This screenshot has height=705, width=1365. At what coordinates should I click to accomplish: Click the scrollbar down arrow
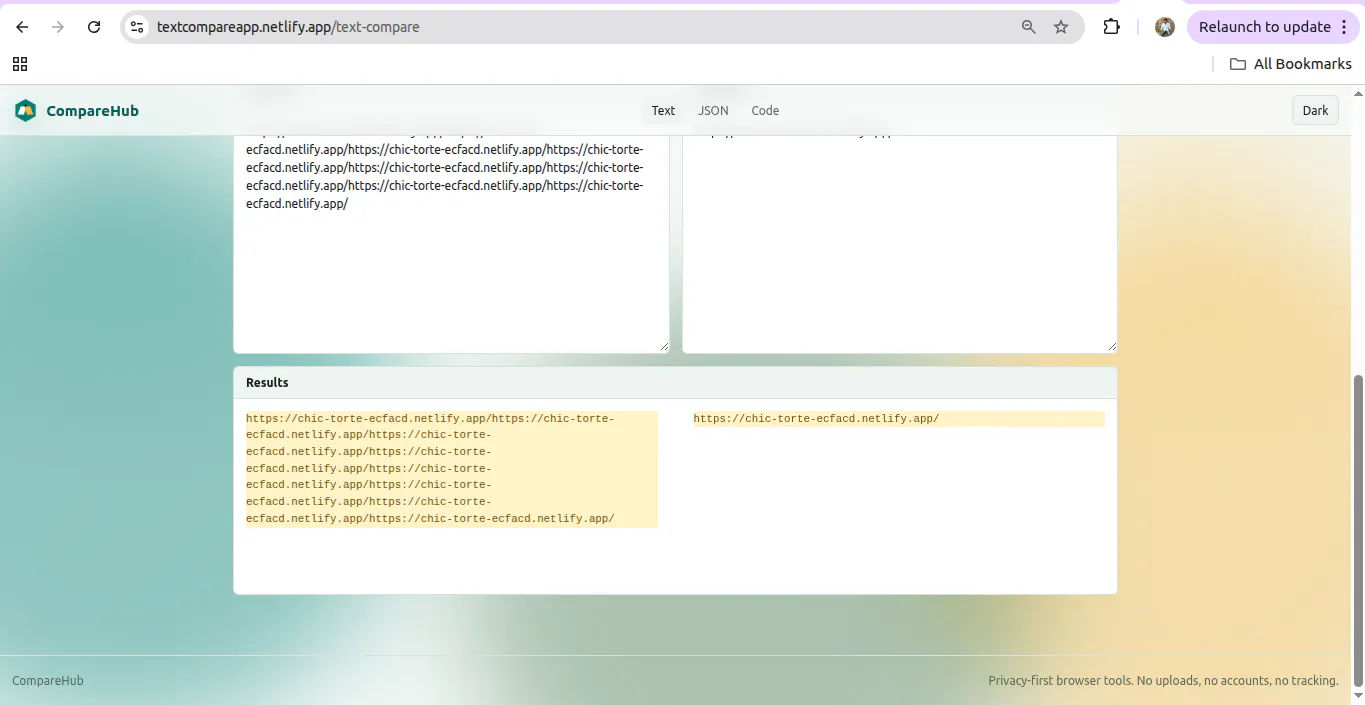coord(1357,697)
